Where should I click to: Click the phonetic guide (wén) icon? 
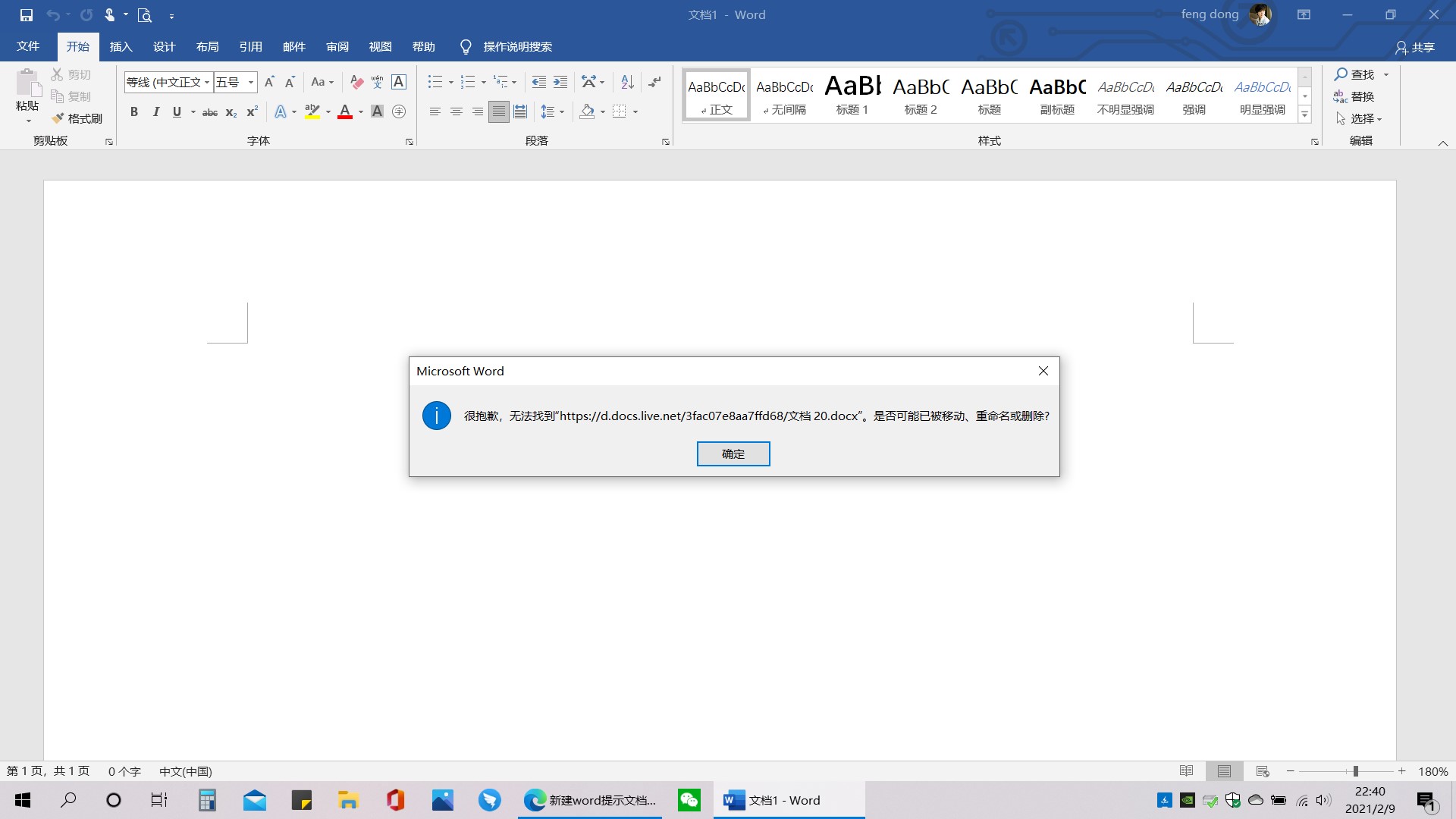point(378,82)
